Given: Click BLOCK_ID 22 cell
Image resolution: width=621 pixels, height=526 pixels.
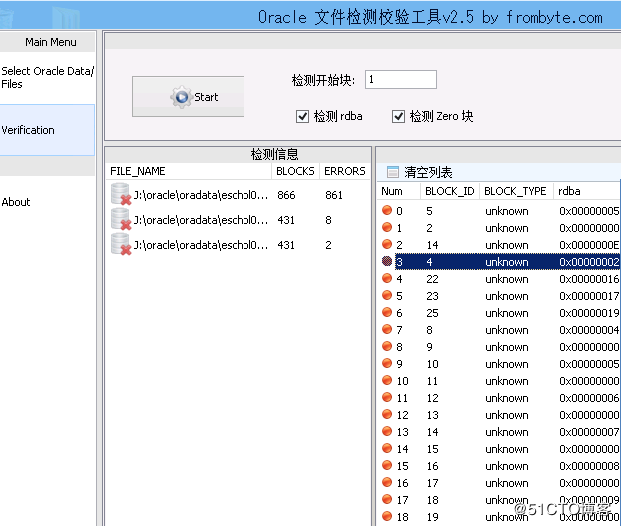Looking at the screenshot, I should 432,279.
